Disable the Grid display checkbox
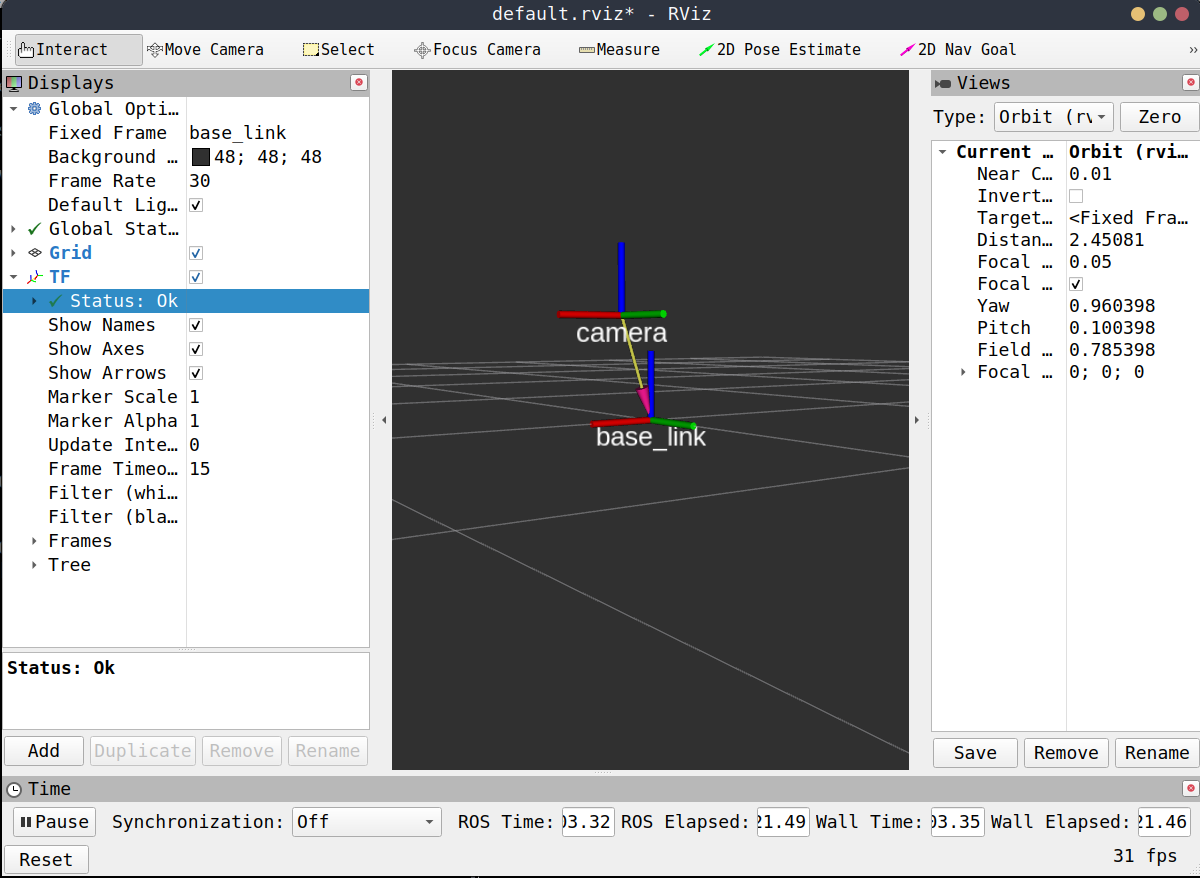 tap(196, 253)
